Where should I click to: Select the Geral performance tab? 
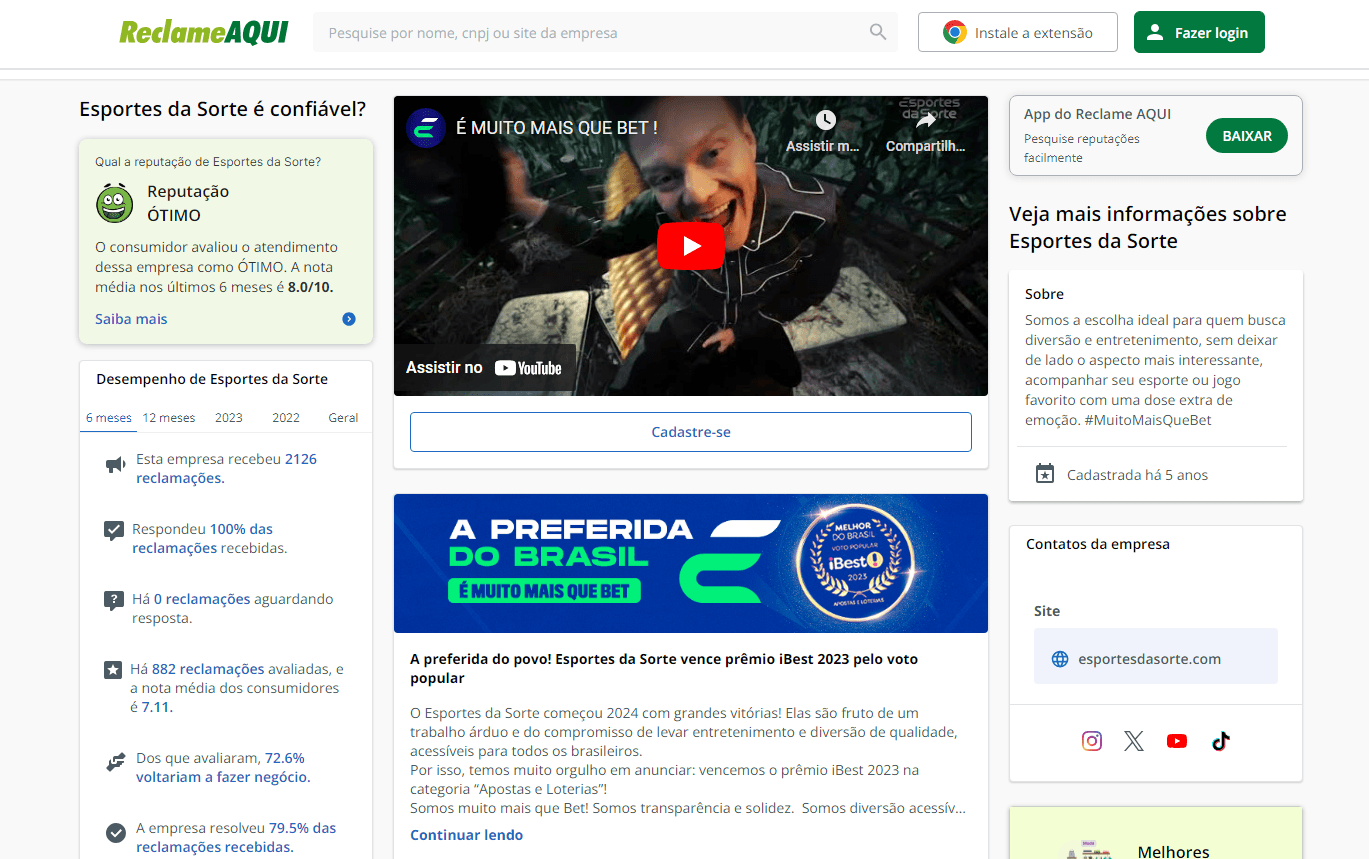(x=343, y=418)
